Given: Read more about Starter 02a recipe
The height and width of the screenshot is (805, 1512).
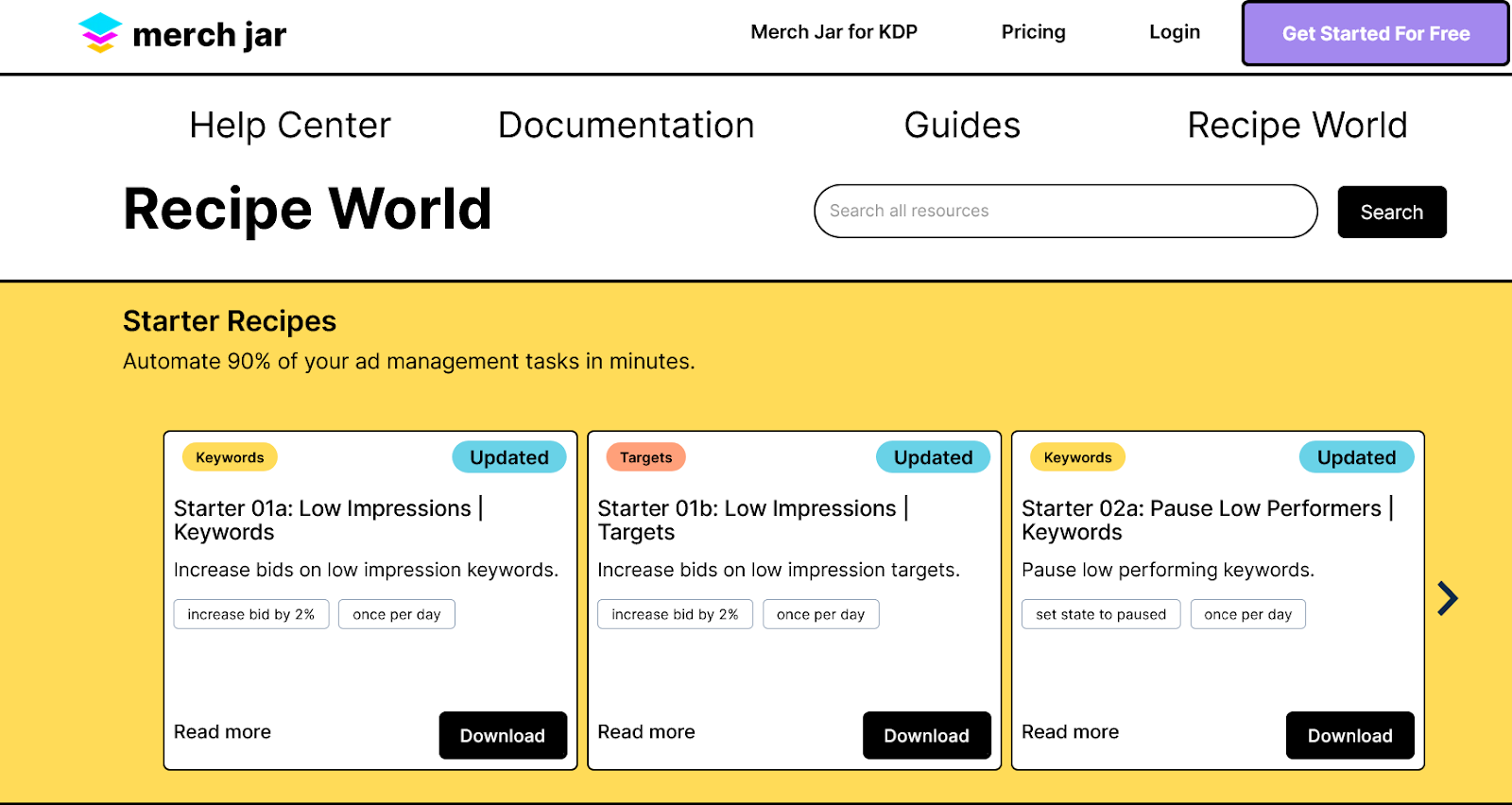Looking at the screenshot, I should tap(1070, 732).
